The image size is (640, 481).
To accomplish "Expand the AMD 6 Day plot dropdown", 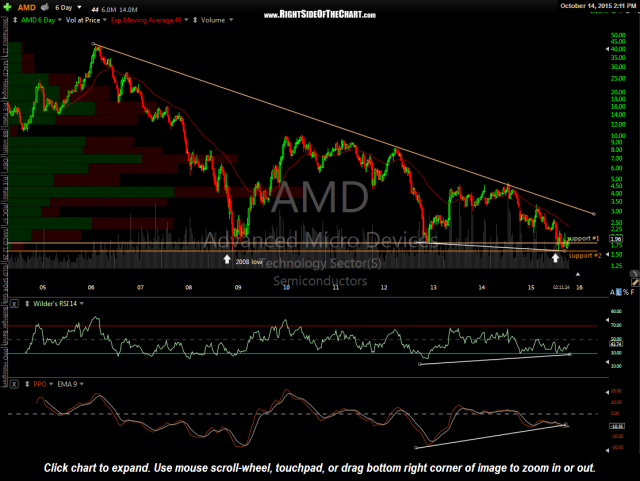I will [x=60, y=20].
